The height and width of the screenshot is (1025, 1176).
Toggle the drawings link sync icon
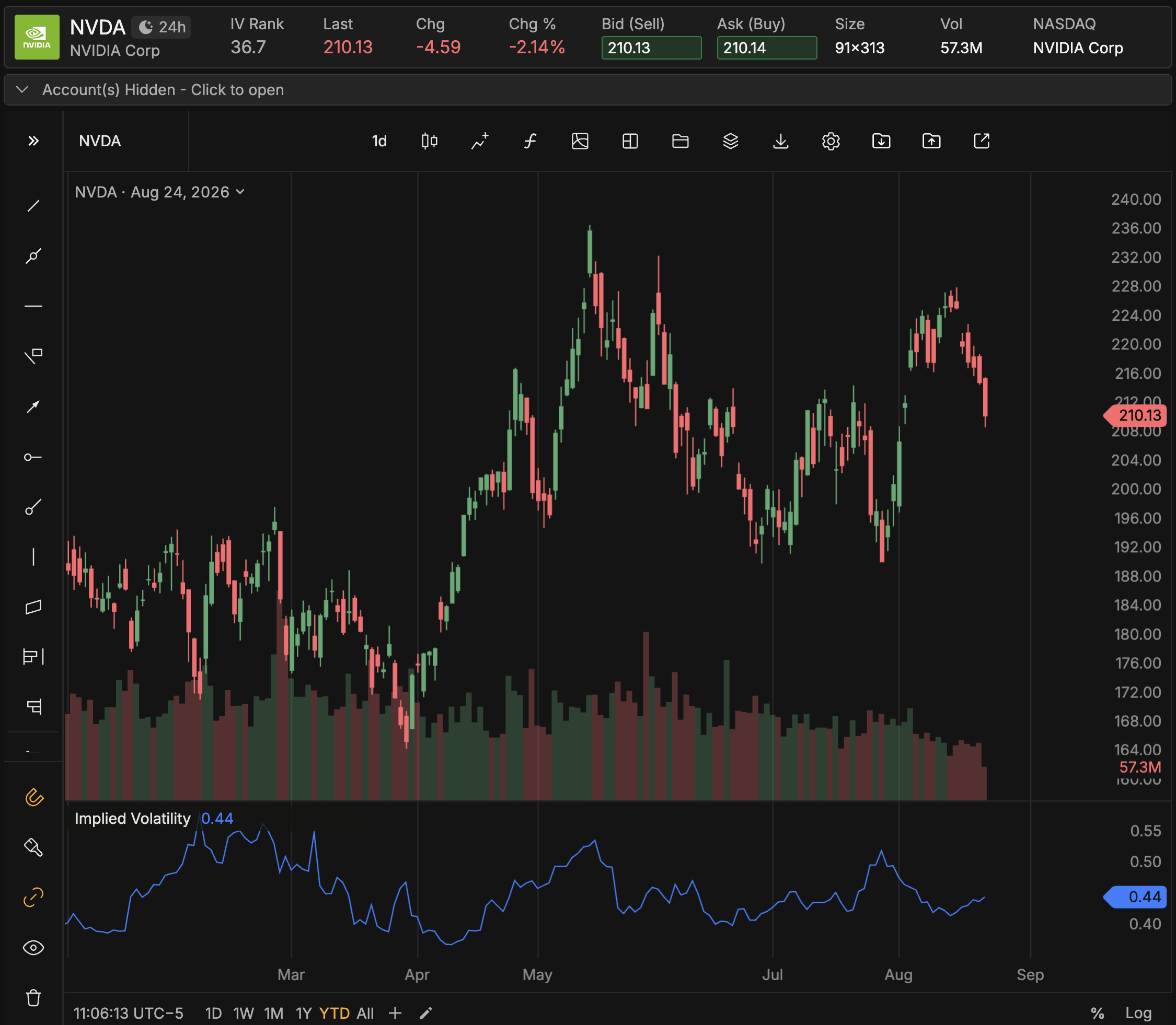coord(33,898)
